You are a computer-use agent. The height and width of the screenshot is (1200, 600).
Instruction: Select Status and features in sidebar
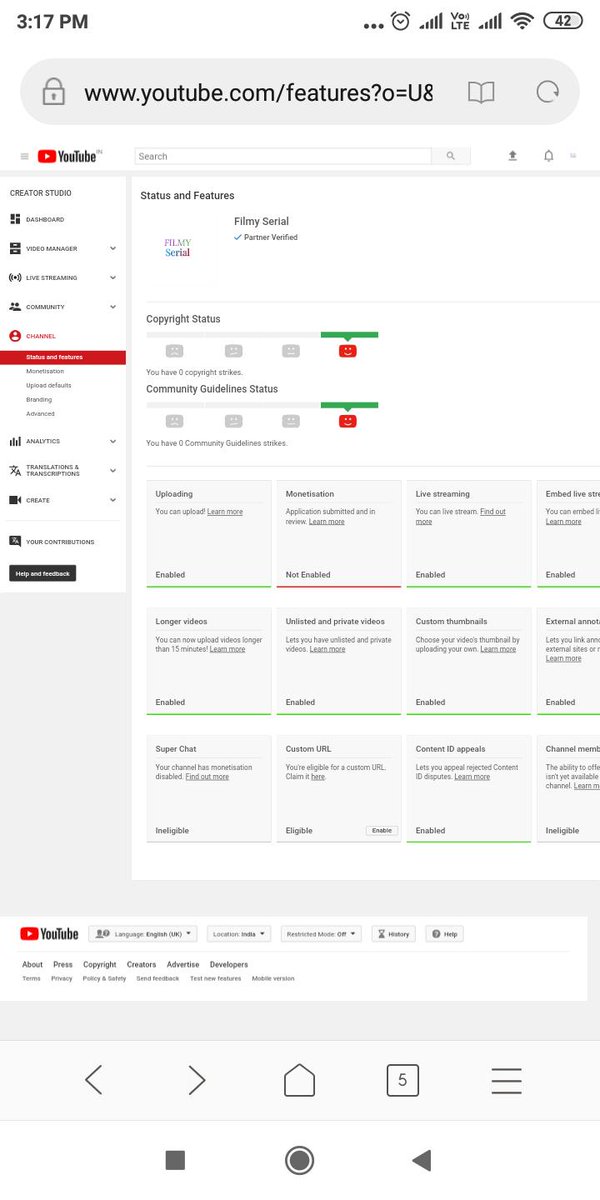[63, 357]
